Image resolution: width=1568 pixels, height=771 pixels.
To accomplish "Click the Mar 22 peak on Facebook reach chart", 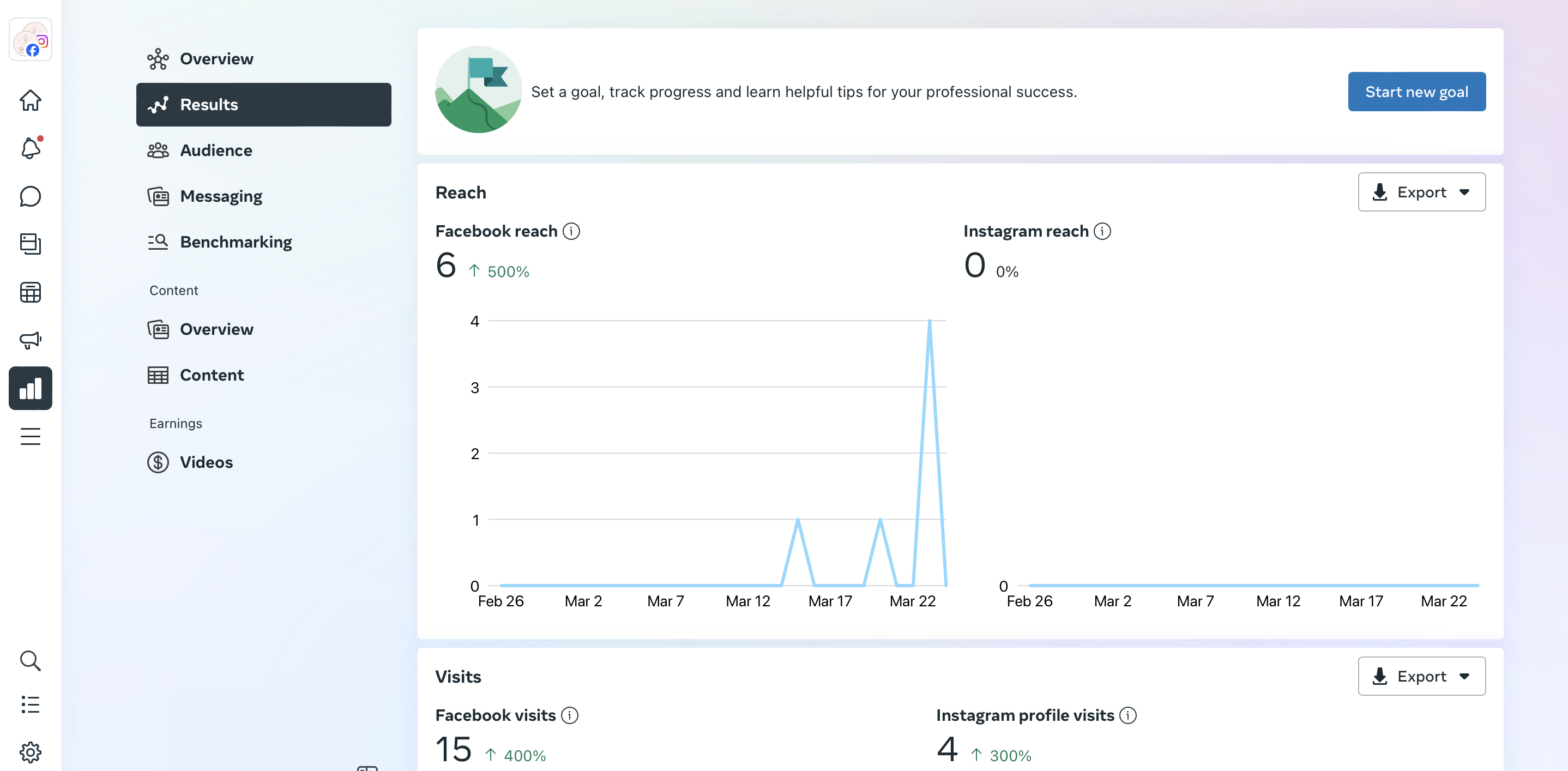I will [929, 321].
